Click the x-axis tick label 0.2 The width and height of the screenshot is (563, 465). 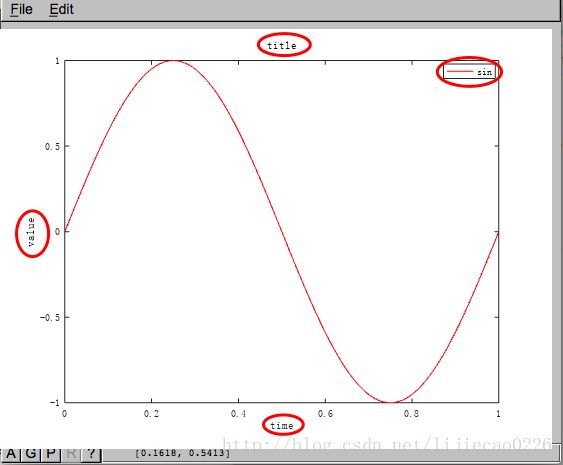151,414
